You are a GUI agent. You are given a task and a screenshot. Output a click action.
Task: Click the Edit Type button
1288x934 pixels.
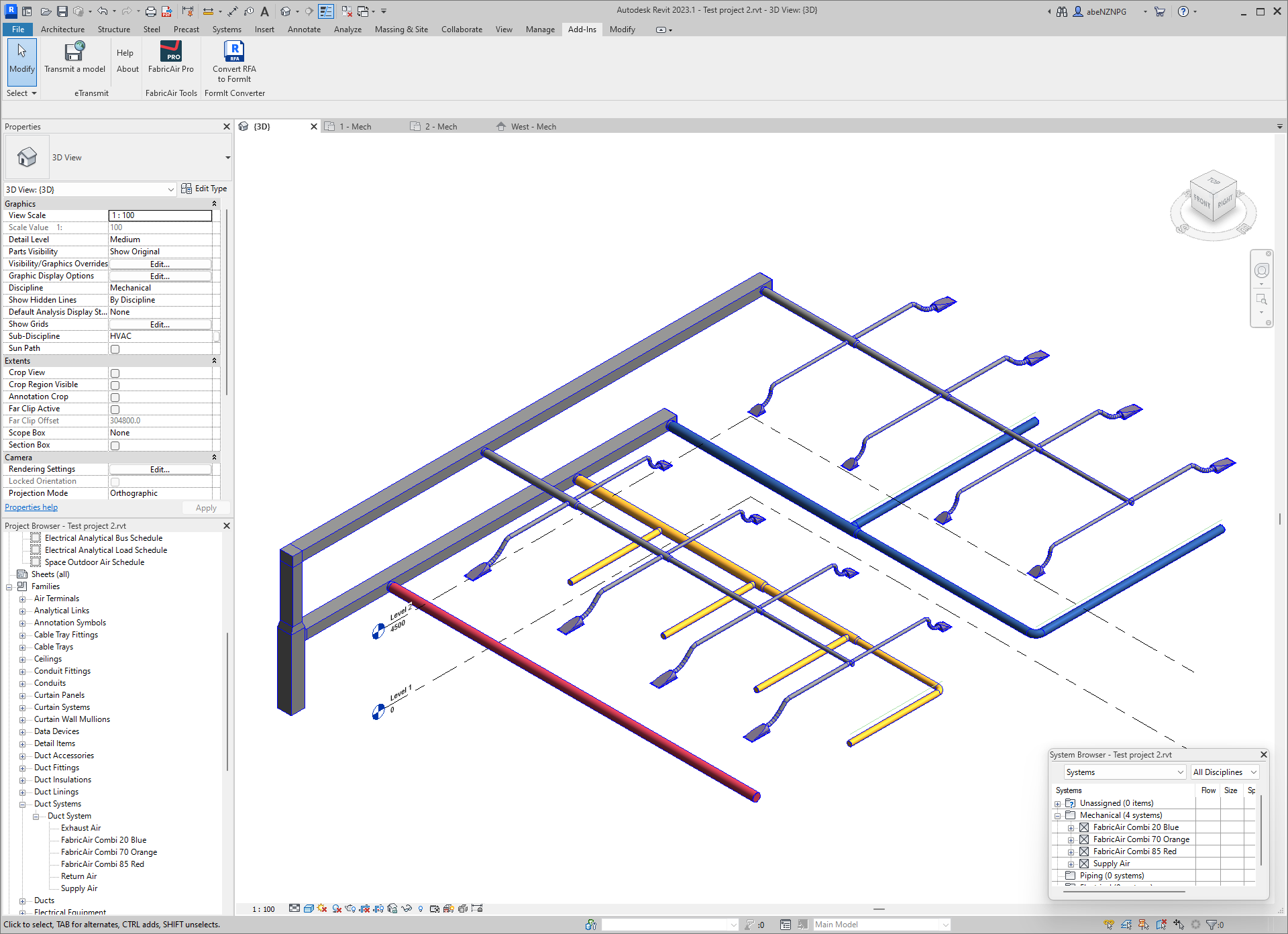[204, 189]
